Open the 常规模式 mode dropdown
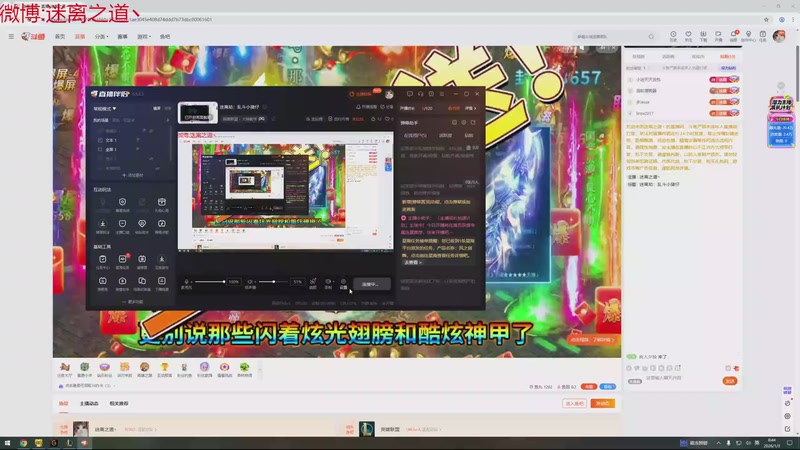The width and height of the screenshot is (800, 450). pyautogui.click(x=105, y=109)
